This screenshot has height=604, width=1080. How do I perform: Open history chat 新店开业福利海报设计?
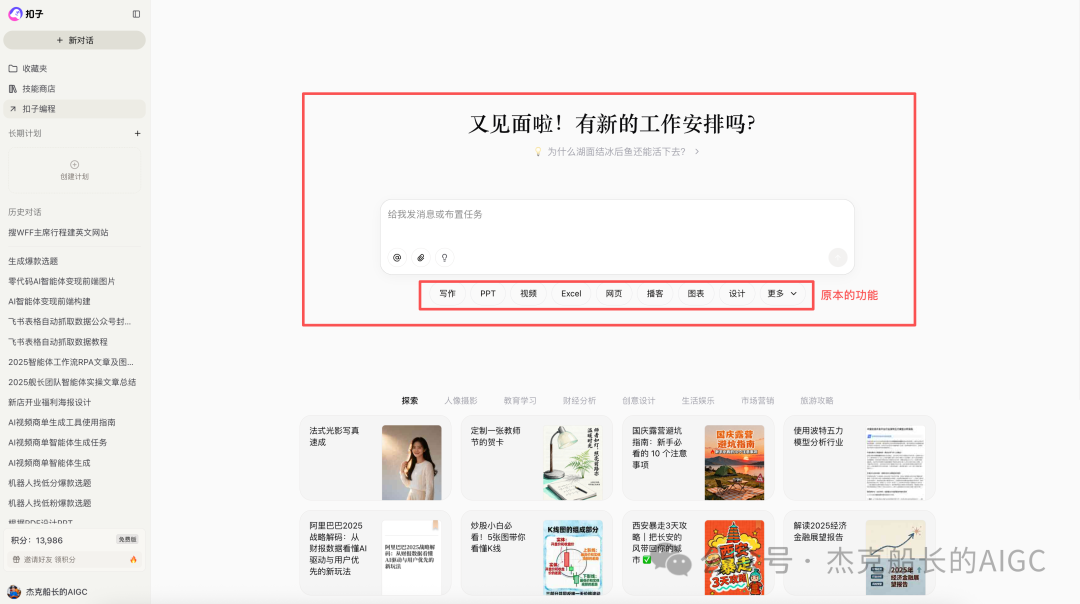50,402
